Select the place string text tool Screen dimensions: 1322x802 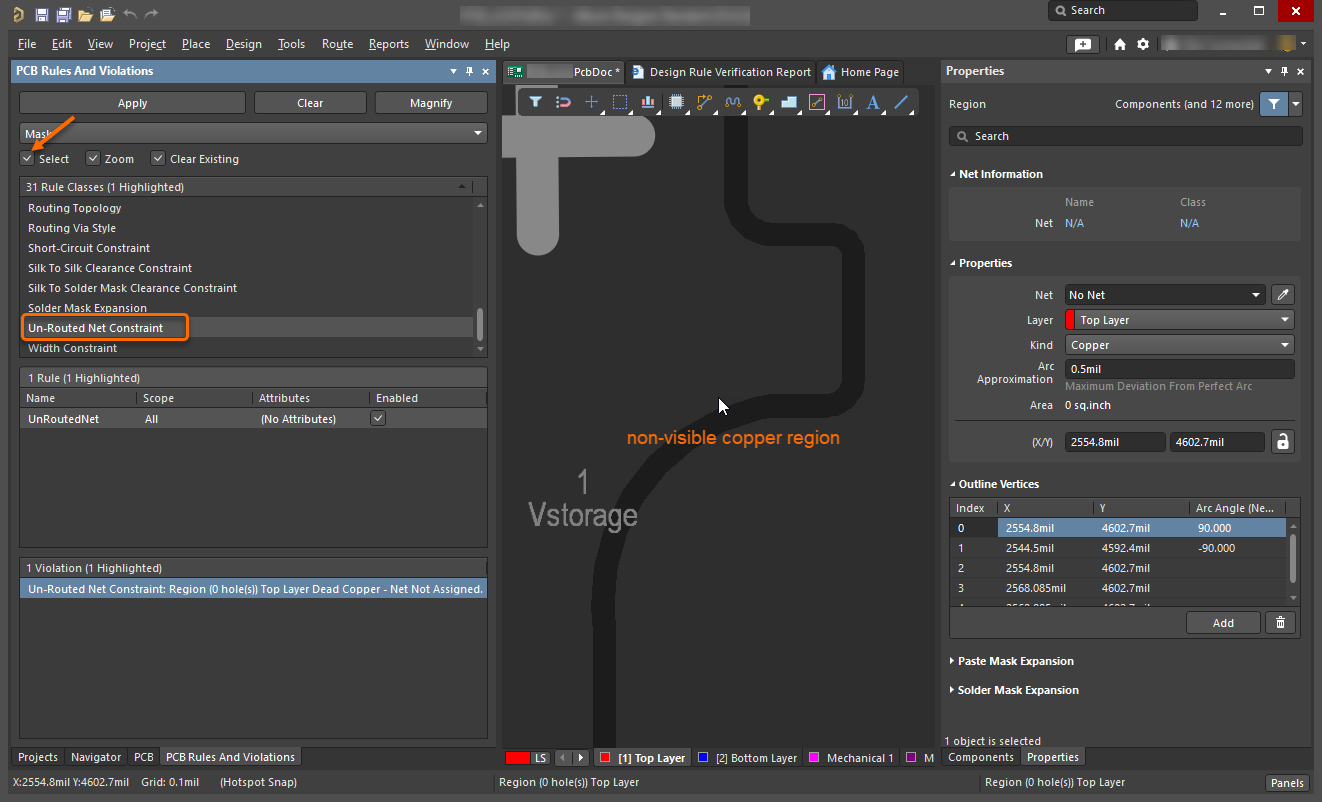click(x=873, y=102)
